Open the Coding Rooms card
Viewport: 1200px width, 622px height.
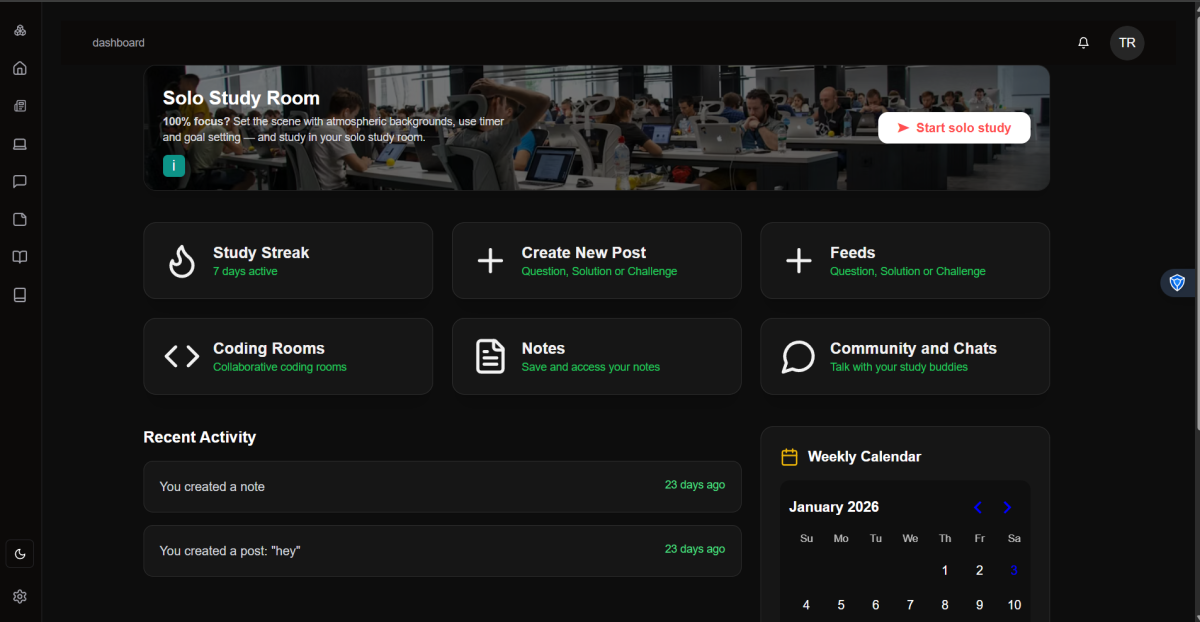point(288,357)
